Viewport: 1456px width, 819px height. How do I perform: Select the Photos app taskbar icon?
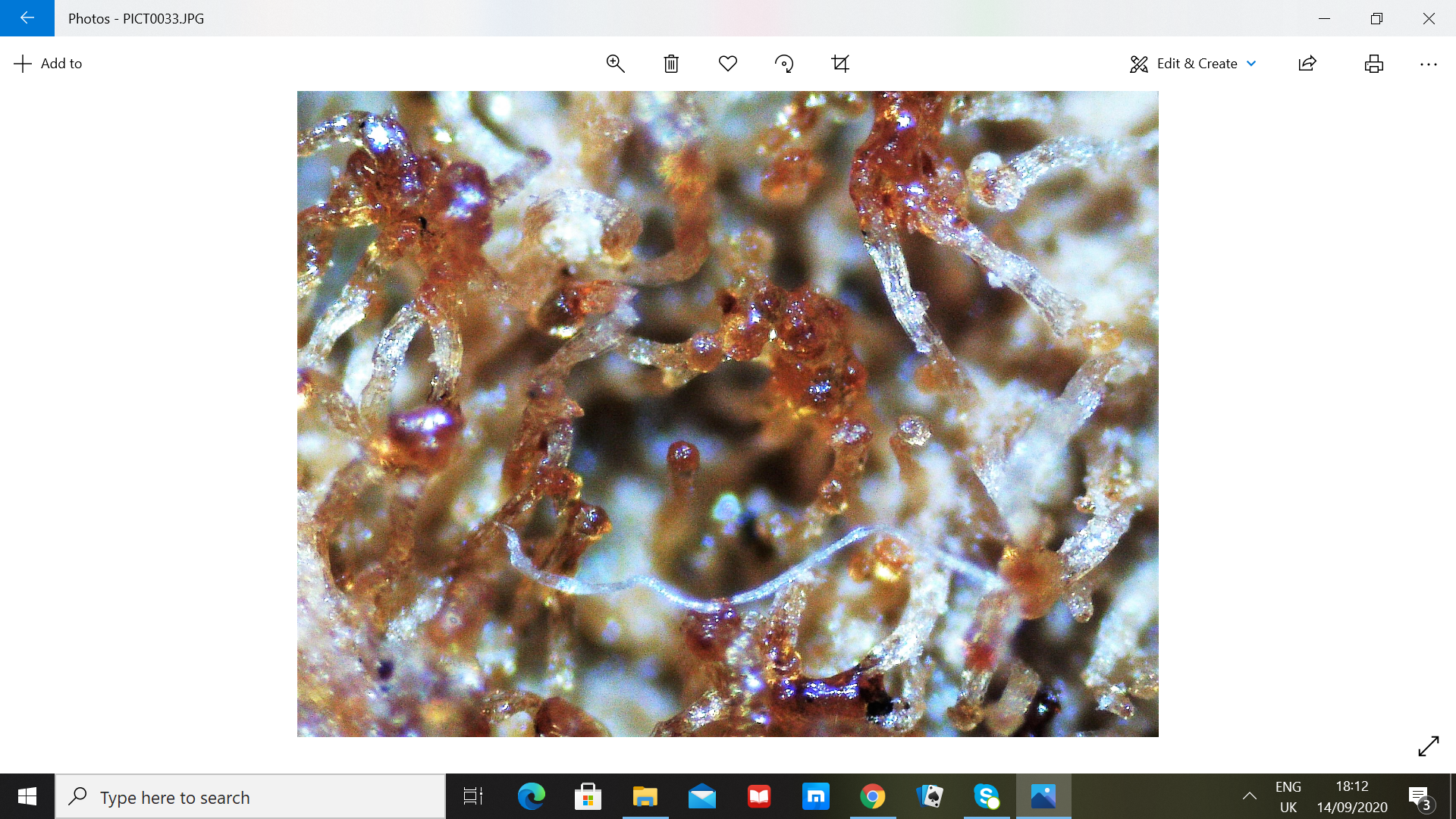tap(1043, 797)
